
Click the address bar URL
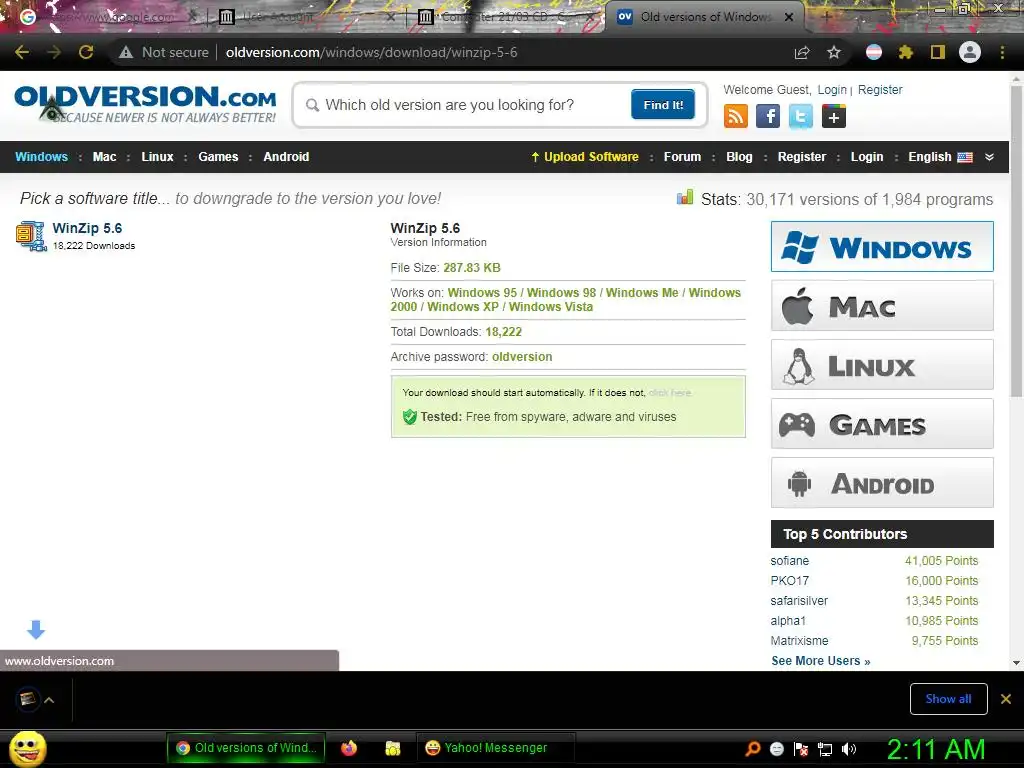372,52
